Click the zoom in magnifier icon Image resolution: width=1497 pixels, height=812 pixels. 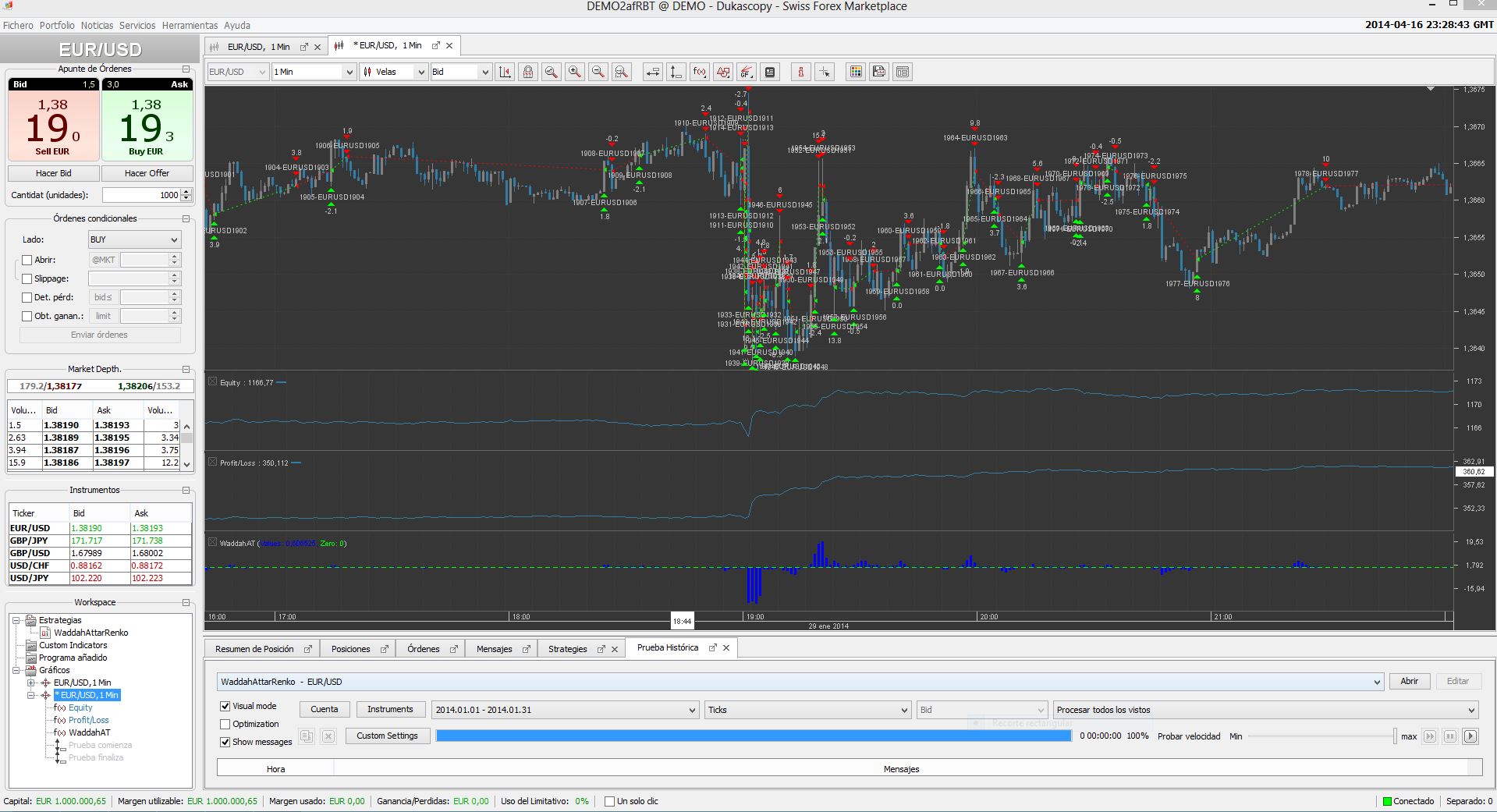574,72
